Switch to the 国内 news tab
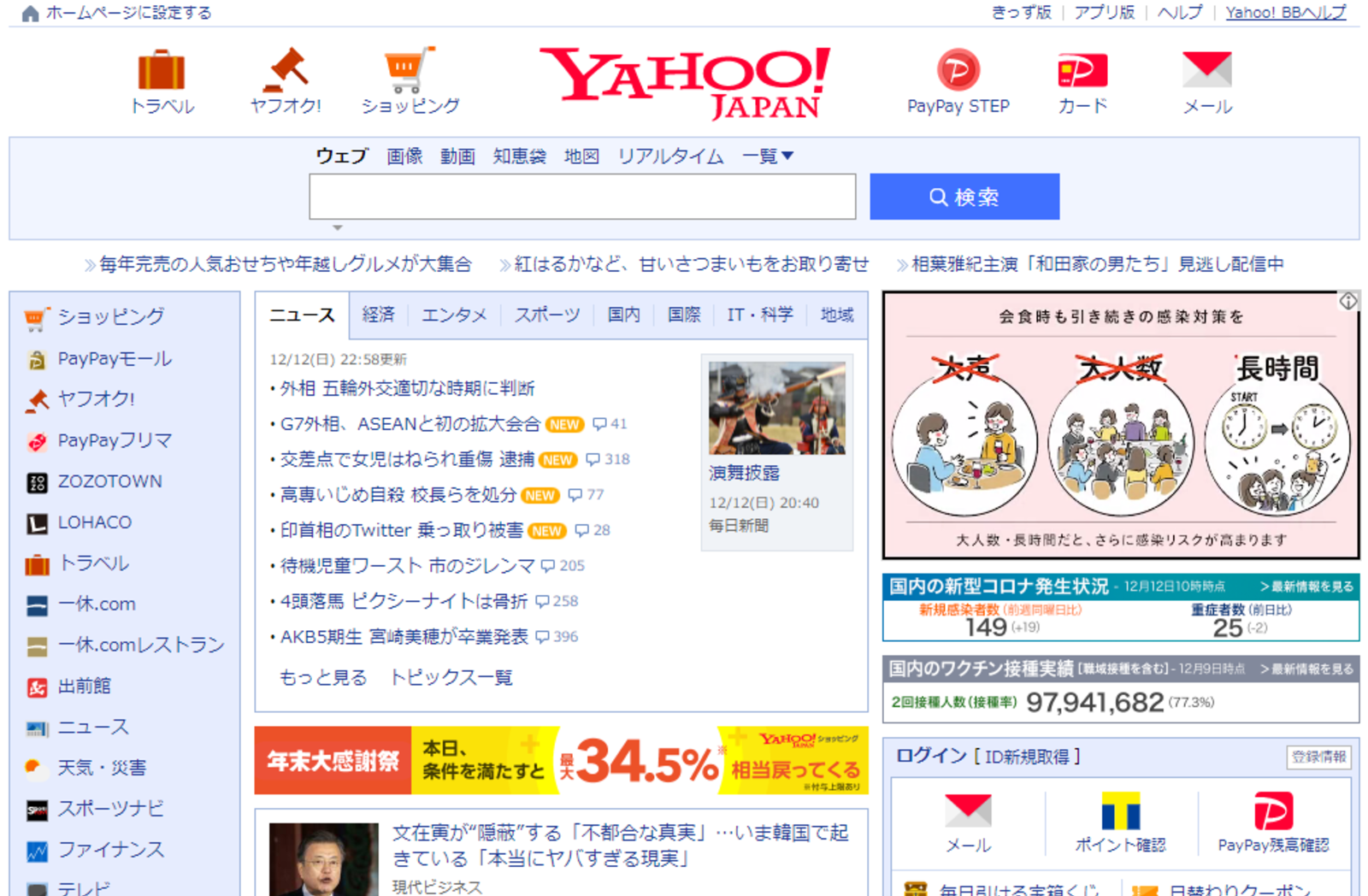This screenshot has width=1368, height=896. click(x=623, y=315)
